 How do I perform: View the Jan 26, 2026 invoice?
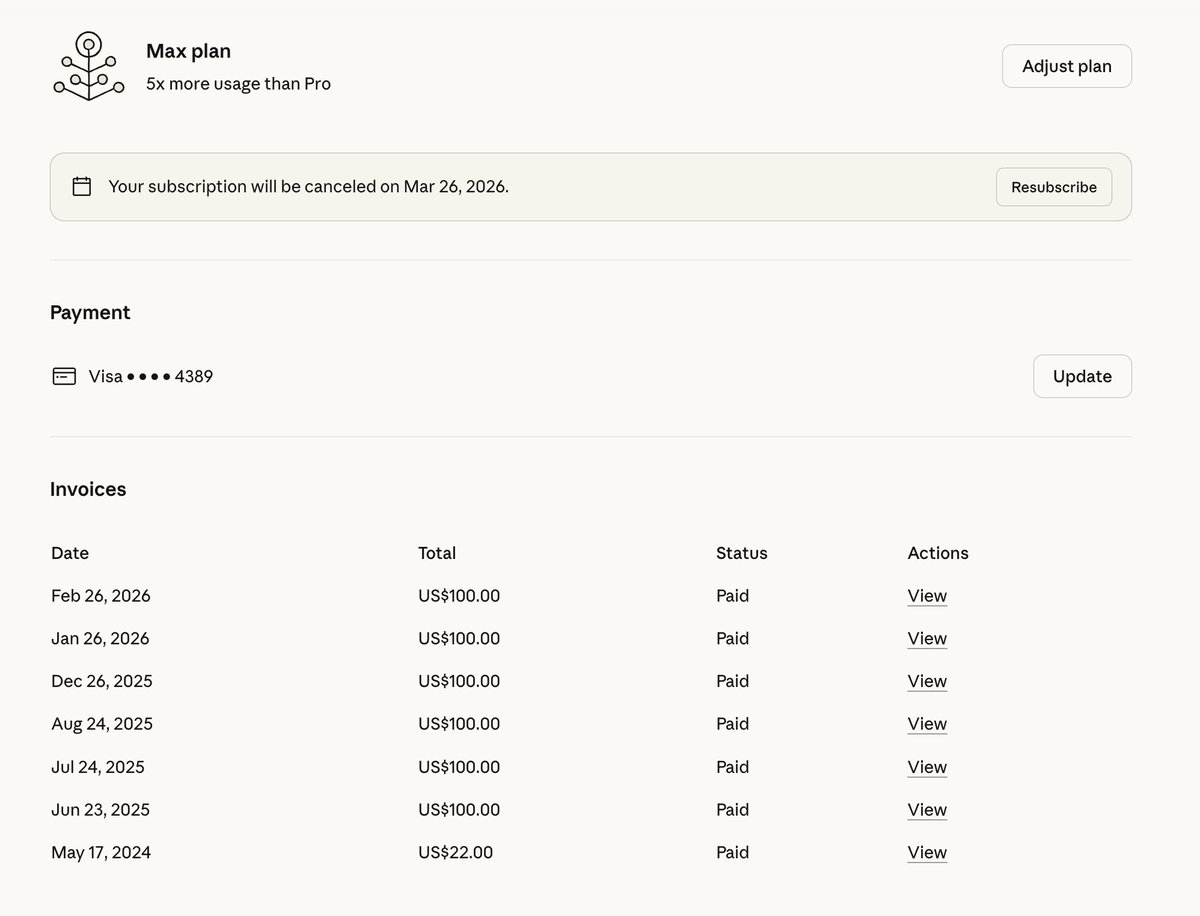click(x=927, y=638)
